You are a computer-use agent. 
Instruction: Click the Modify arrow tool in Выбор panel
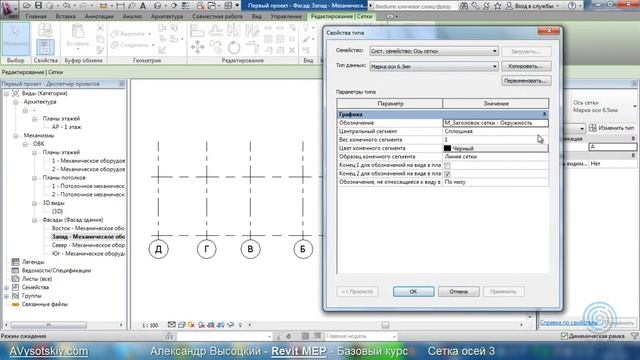point(16,39)
